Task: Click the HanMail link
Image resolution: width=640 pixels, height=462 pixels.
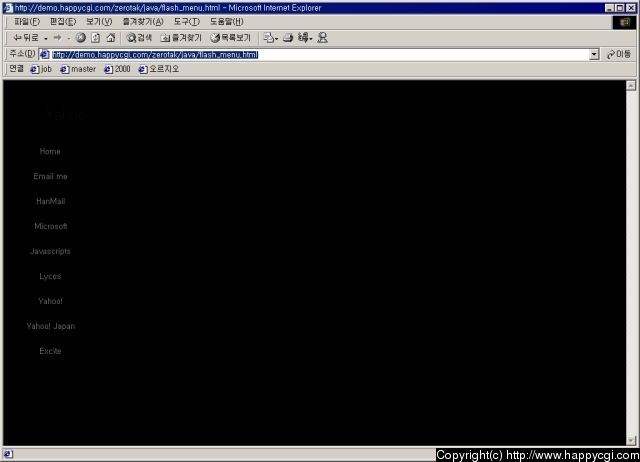Action: [x=51, y=201]
